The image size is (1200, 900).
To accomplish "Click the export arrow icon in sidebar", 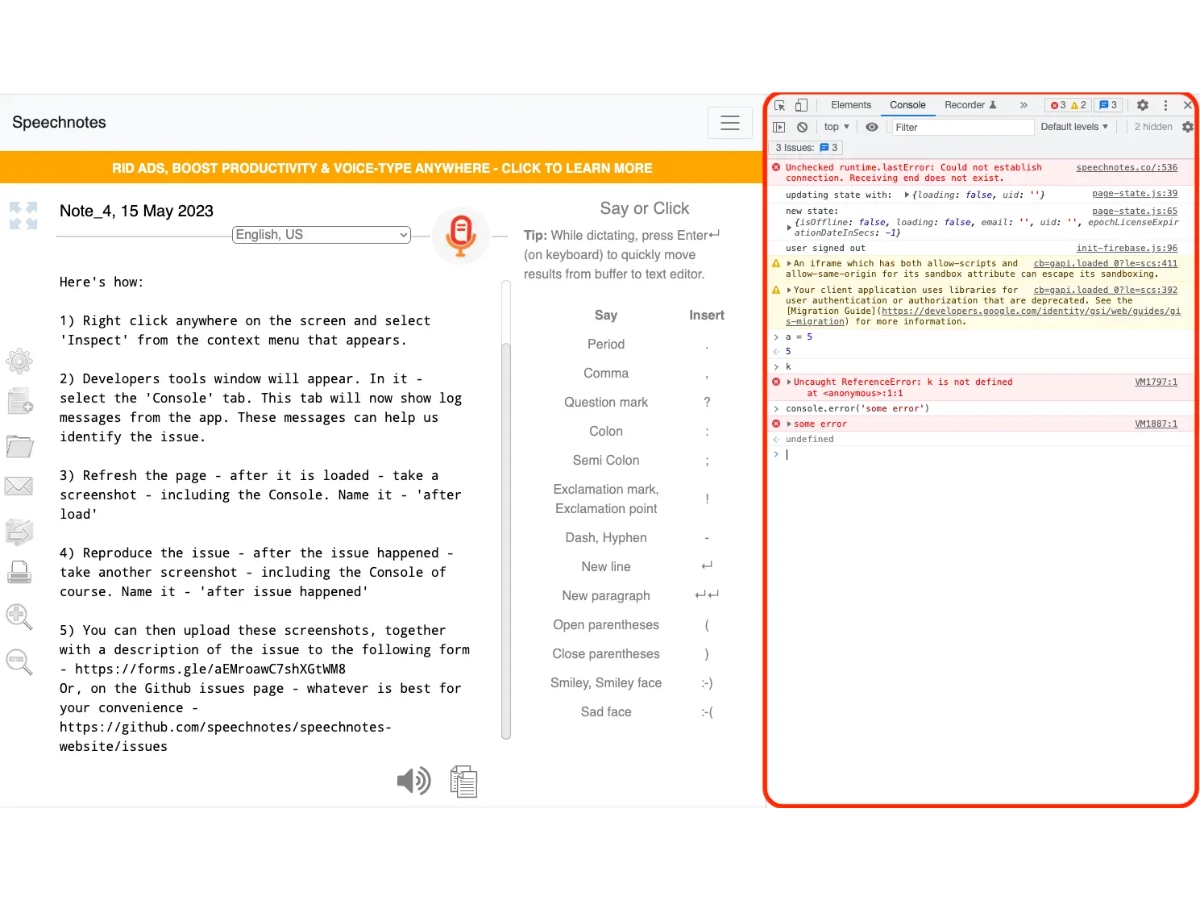I will click(19, 531).
